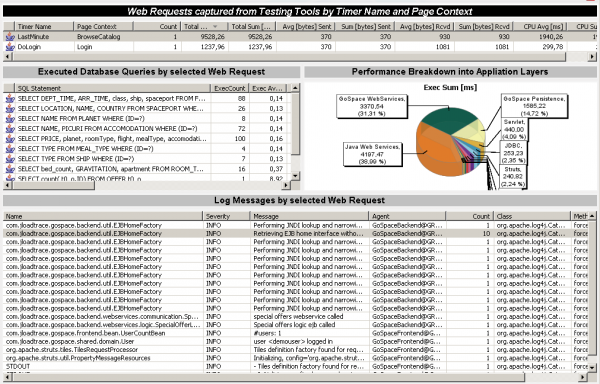600x384 pixels.
Task: Click the icon beside the LastMinute row
Action: 9,37
